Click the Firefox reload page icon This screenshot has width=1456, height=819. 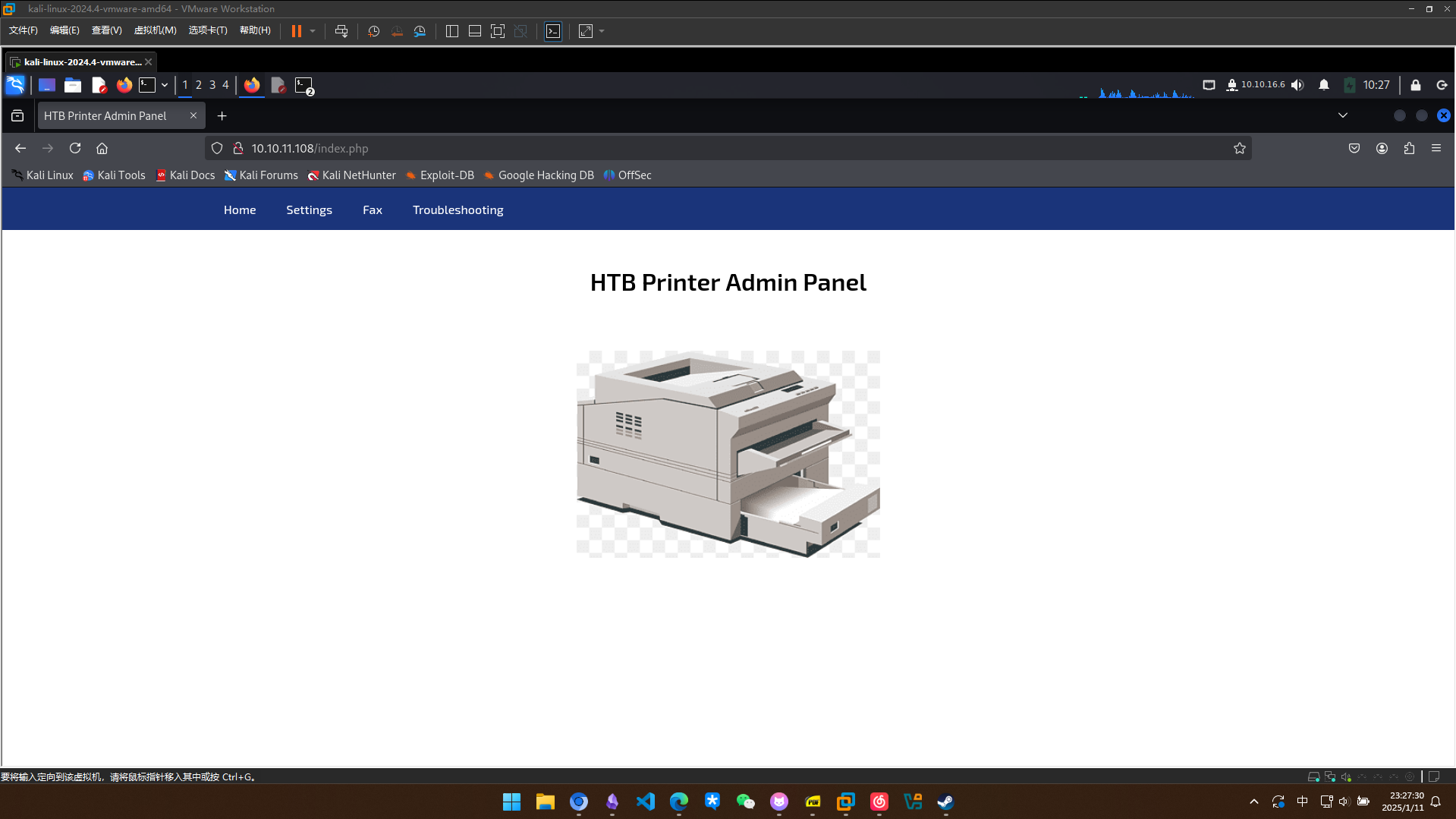(75, 148)
